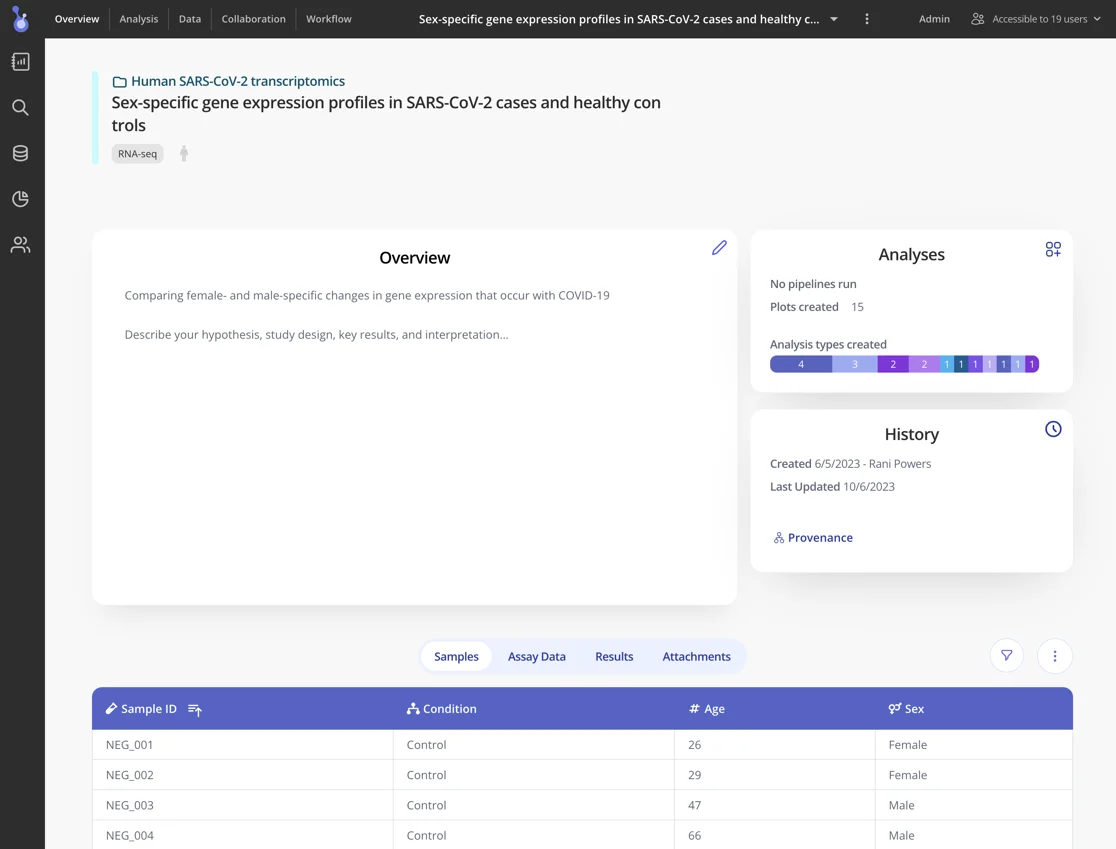Open the pie chart icon in sidebar
The image size is (1116, 849).
[20, 199]
